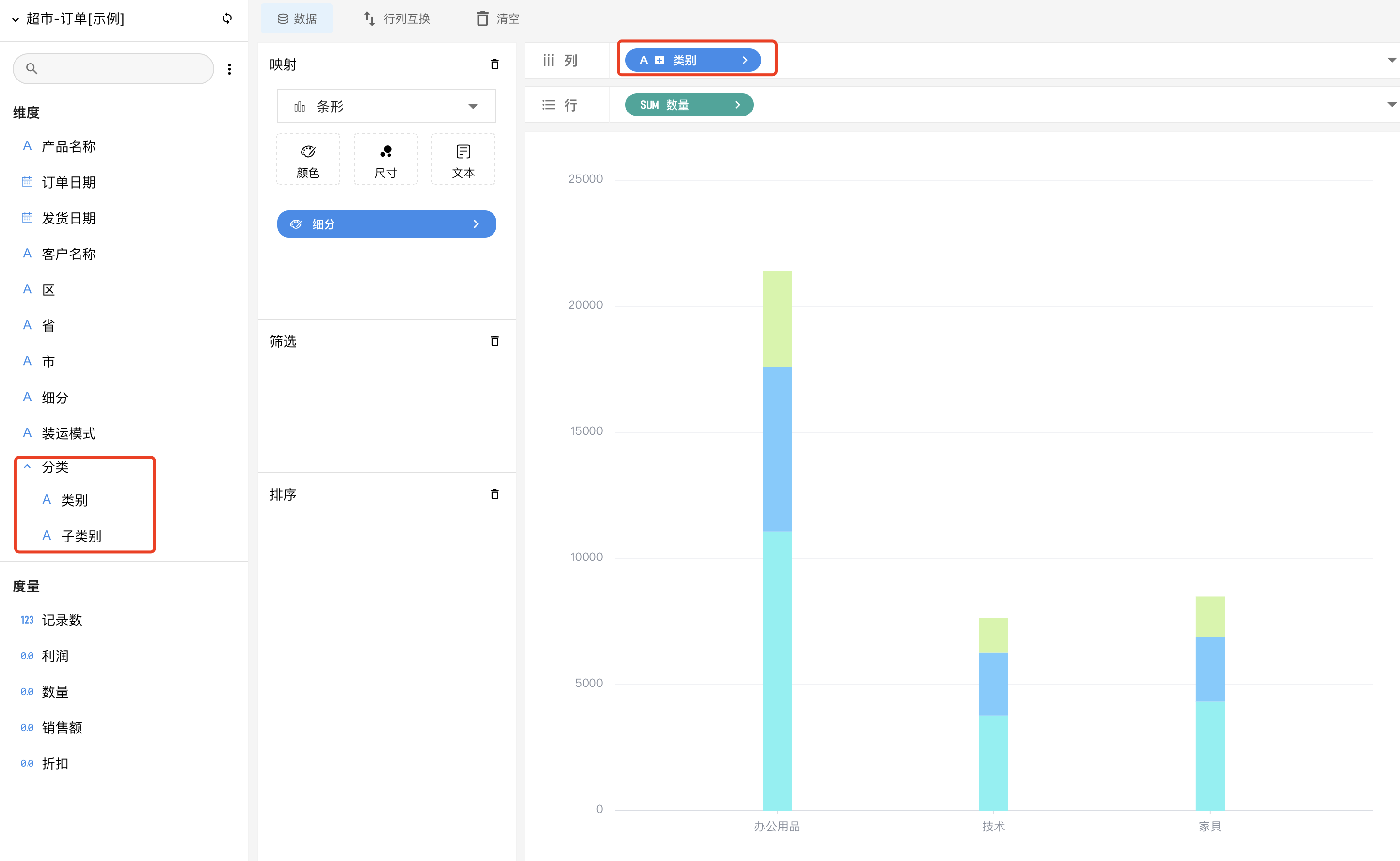Click the 颜色 mapping slot
The width and height of the screenshot is (1400, 861).
tap(308, 159)
